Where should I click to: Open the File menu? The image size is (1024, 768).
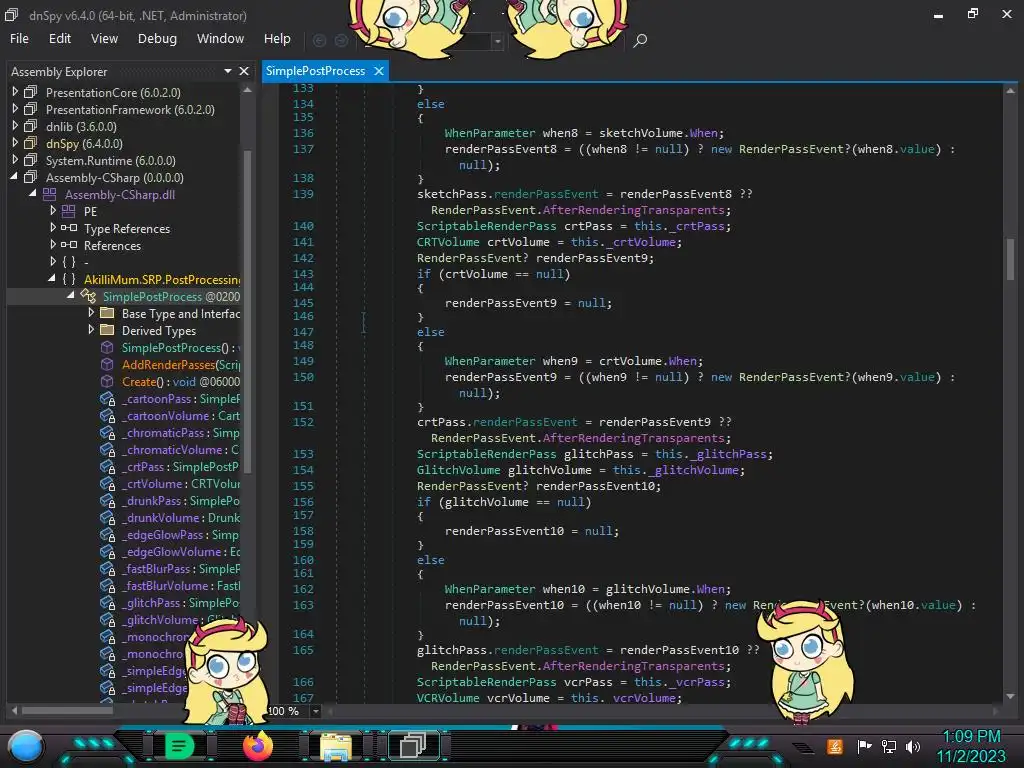pos(19,39)
